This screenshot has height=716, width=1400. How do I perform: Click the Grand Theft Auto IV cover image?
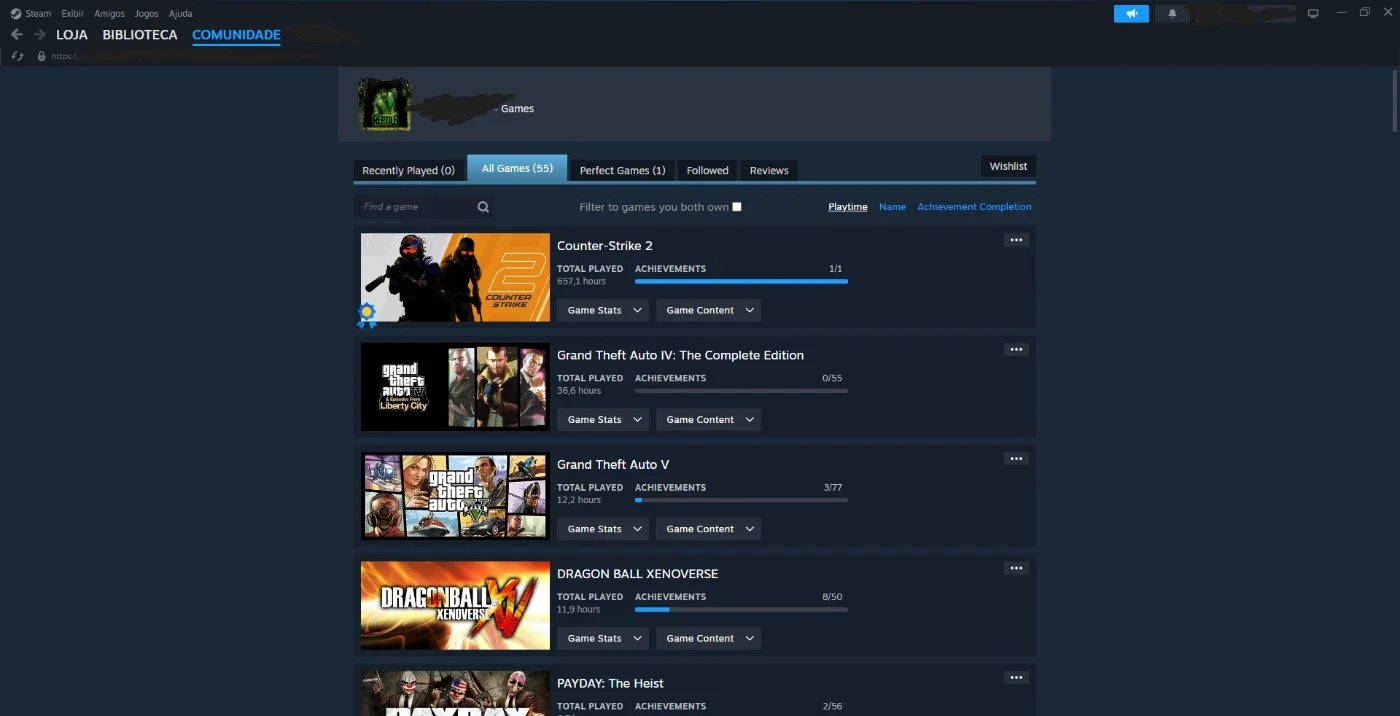455,387
